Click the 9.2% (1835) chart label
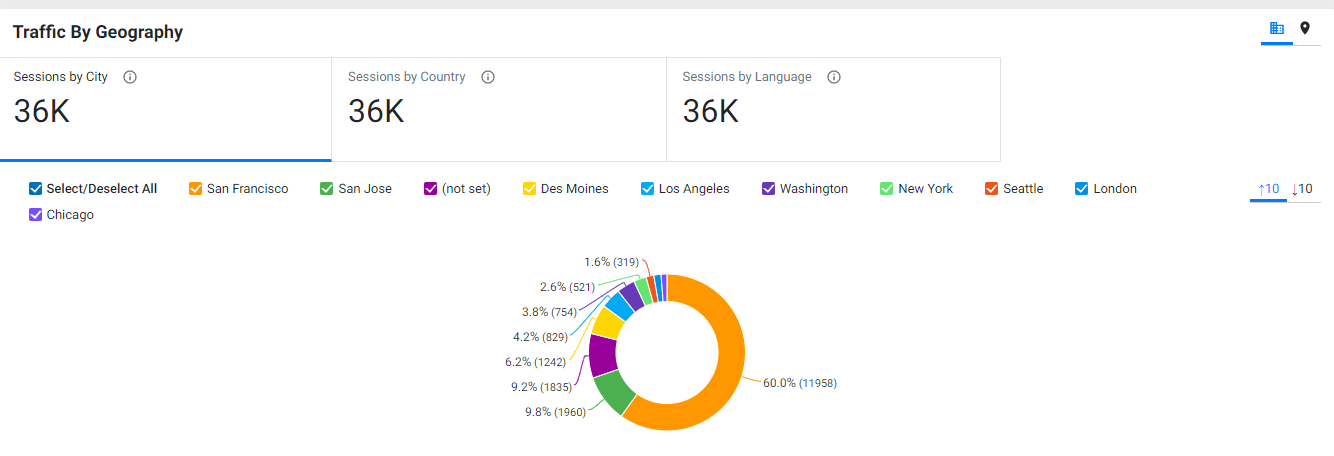The height and width of the screenshot is (456, 1334). tap(541, 387)
